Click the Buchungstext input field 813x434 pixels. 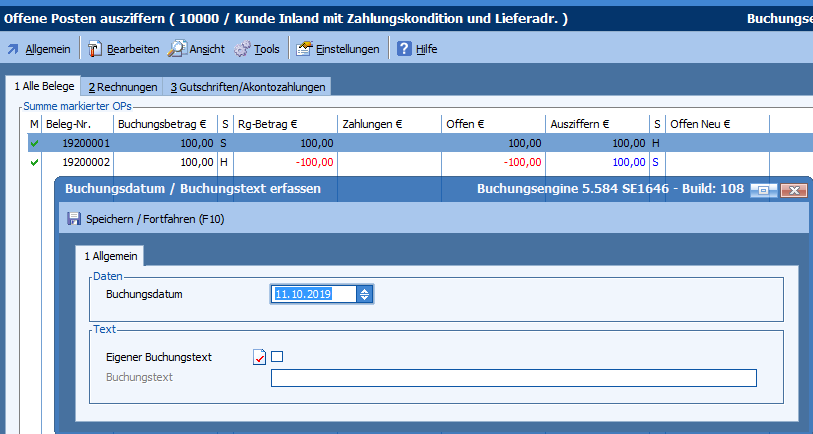(513, 377)
